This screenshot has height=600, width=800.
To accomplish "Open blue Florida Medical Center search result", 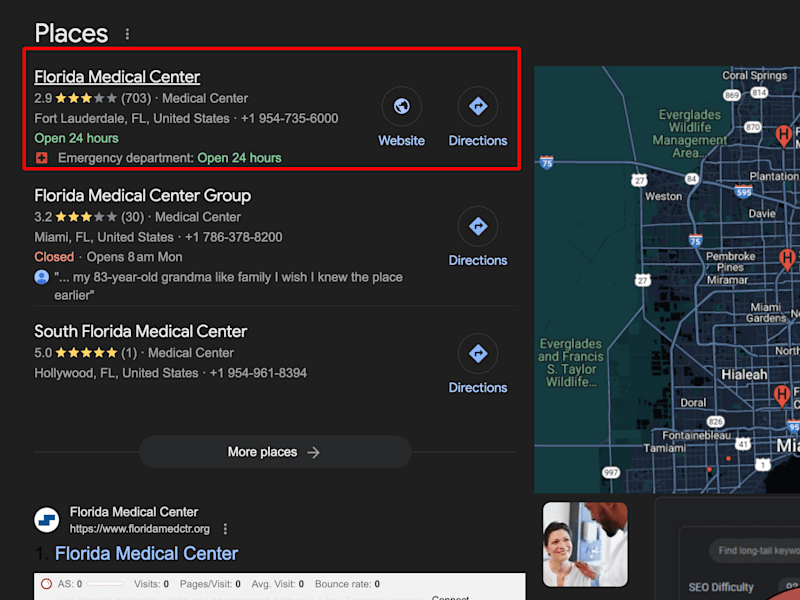I will 146,554.
